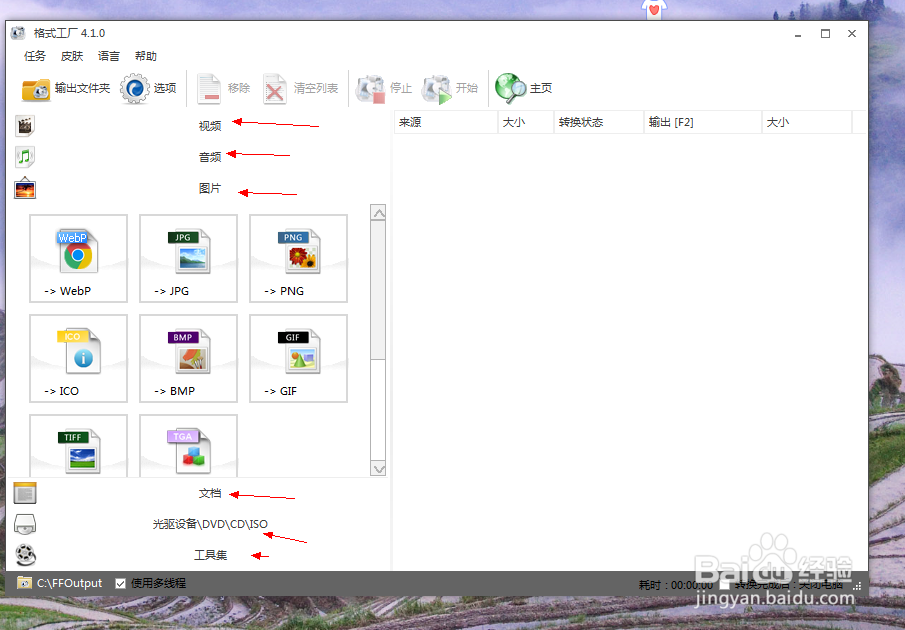Select the TGA conversion icon
The width and height of the screenshot is (905, 630).
point(188,446)
